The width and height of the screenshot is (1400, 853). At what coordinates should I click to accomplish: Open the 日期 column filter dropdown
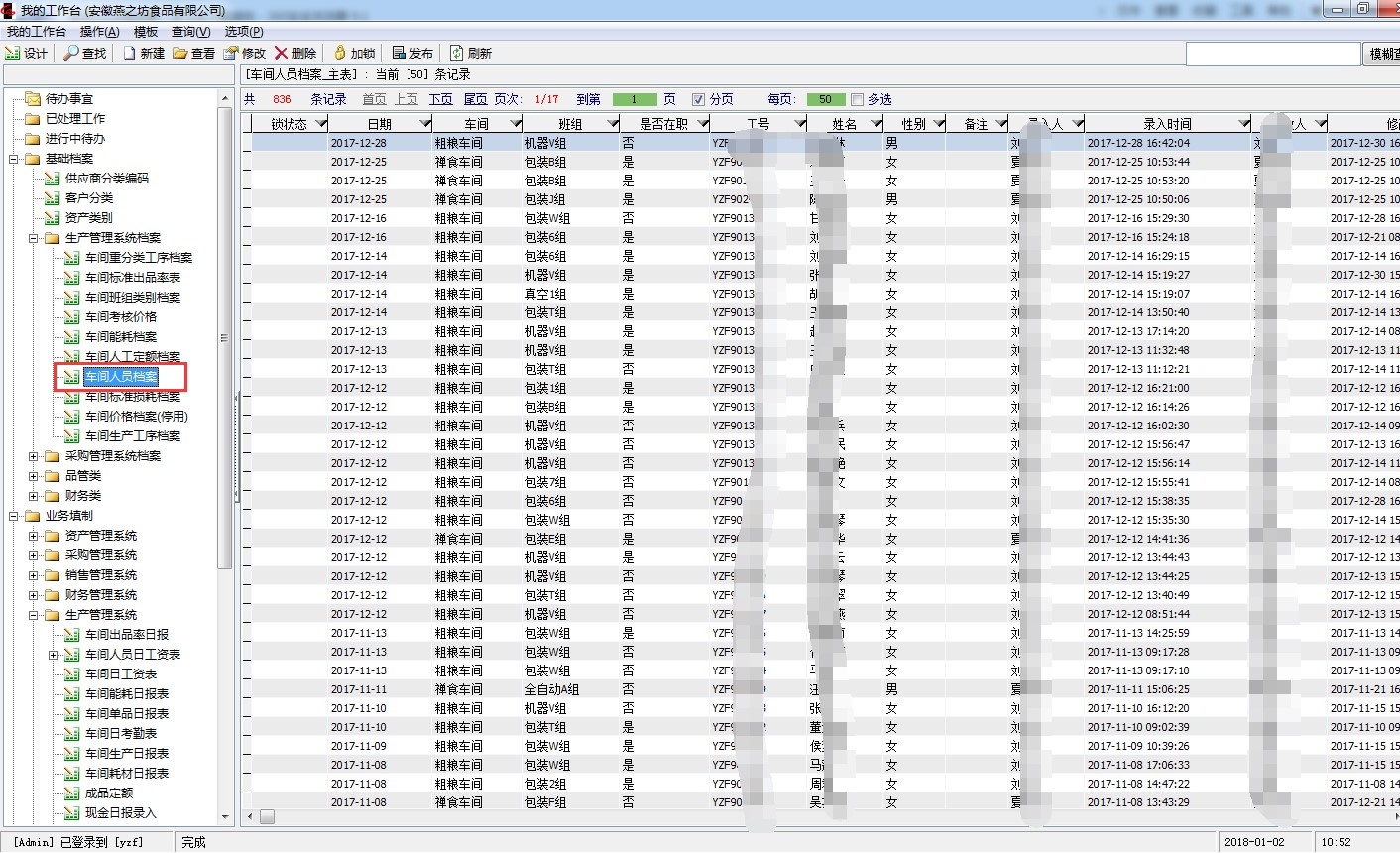[424, 124]
